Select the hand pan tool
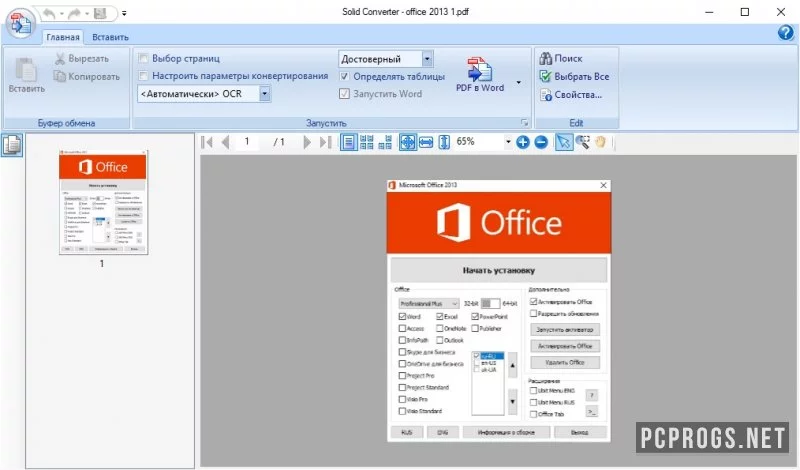 tap(601, 142)
